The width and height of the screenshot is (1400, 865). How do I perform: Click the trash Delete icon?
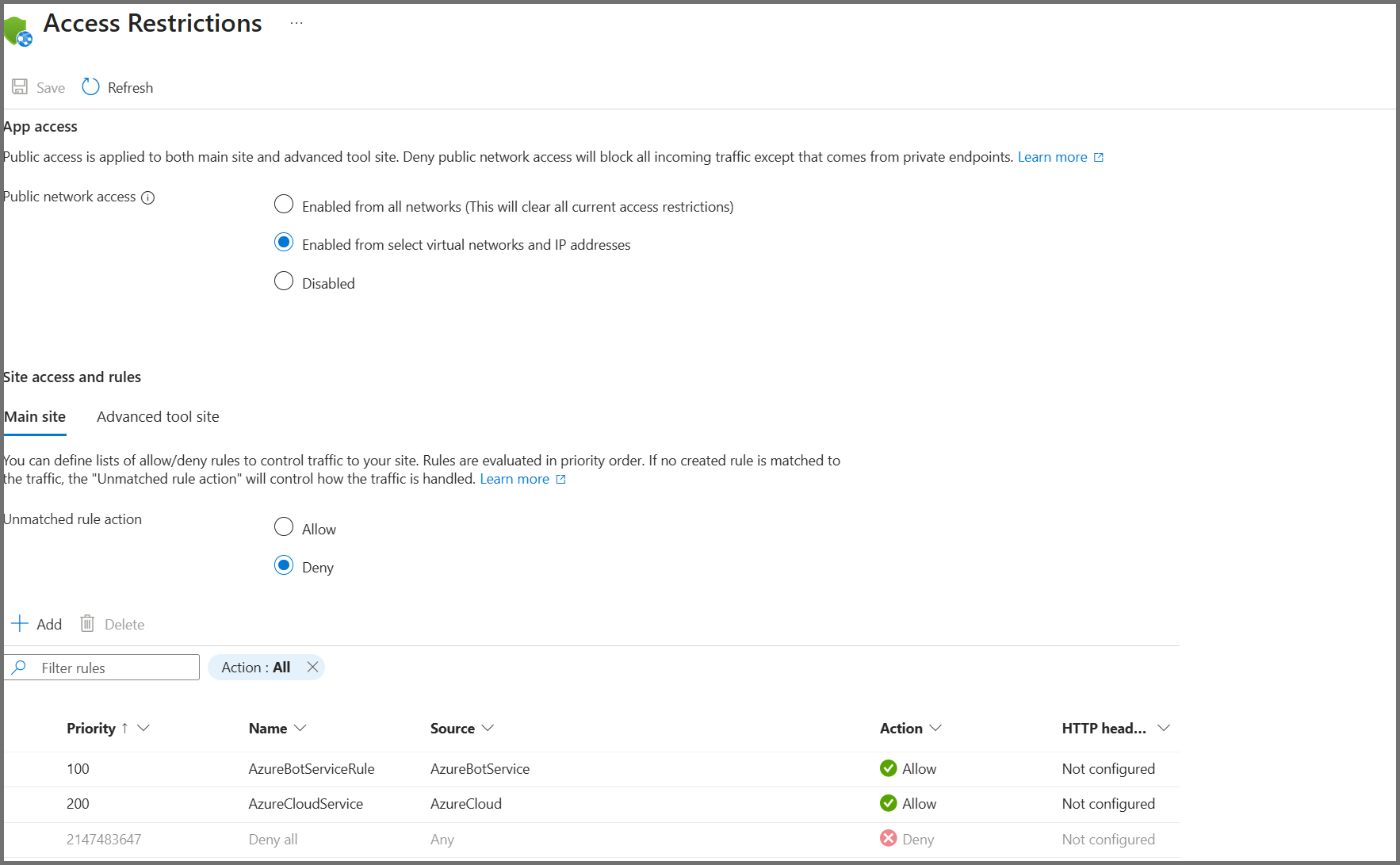pos(87,624)
